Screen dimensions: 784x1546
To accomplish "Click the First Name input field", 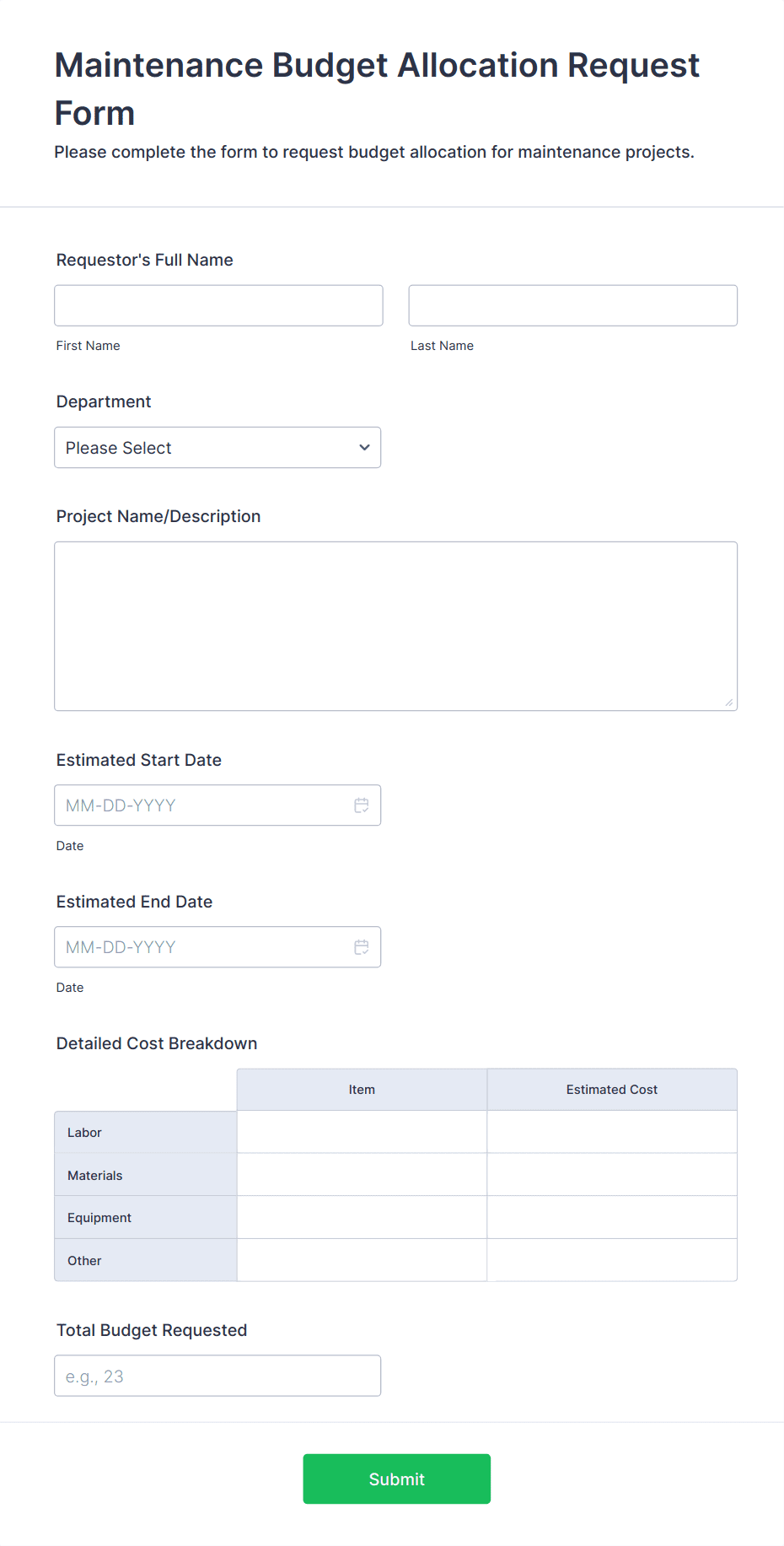I will [x=218, y=305].
